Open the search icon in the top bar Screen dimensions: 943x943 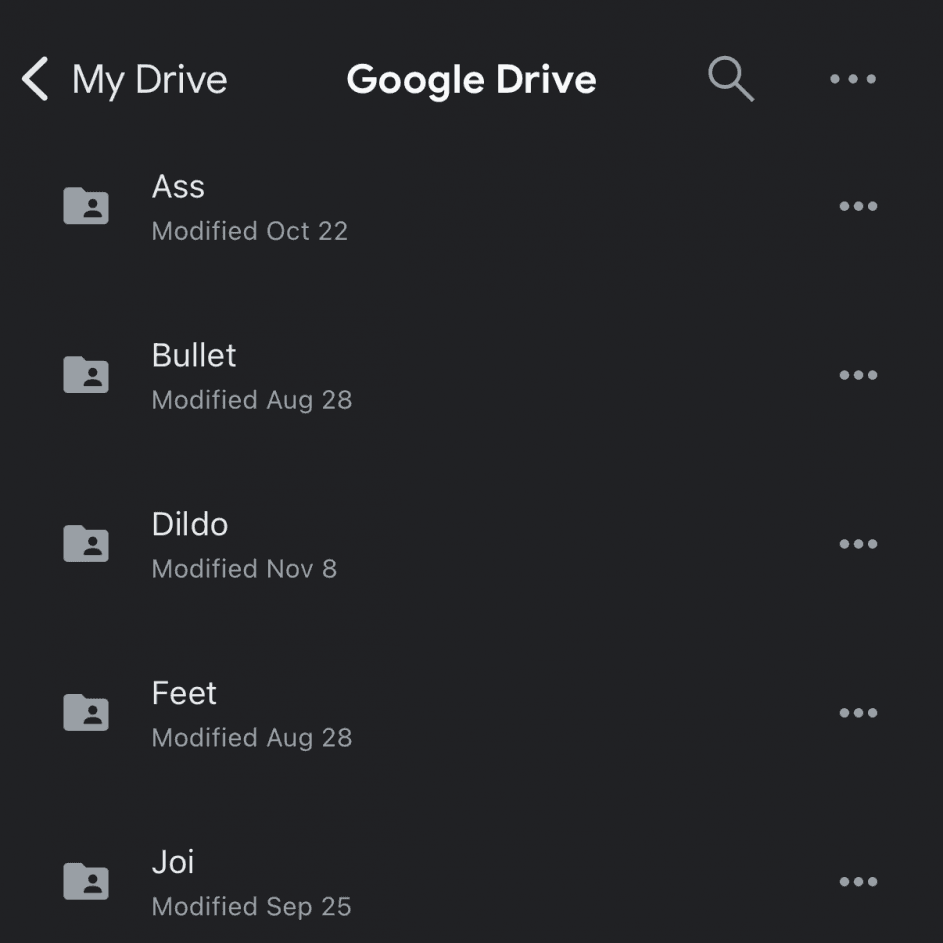[729, 79]
